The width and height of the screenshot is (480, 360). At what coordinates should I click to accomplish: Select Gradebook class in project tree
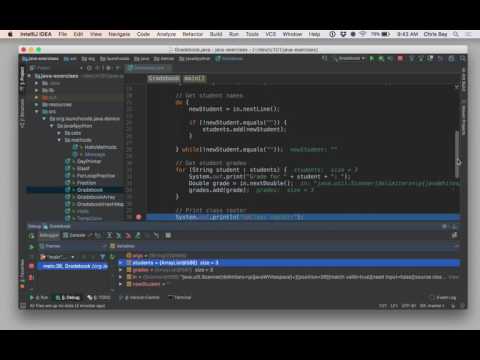[x=90, y=190]
